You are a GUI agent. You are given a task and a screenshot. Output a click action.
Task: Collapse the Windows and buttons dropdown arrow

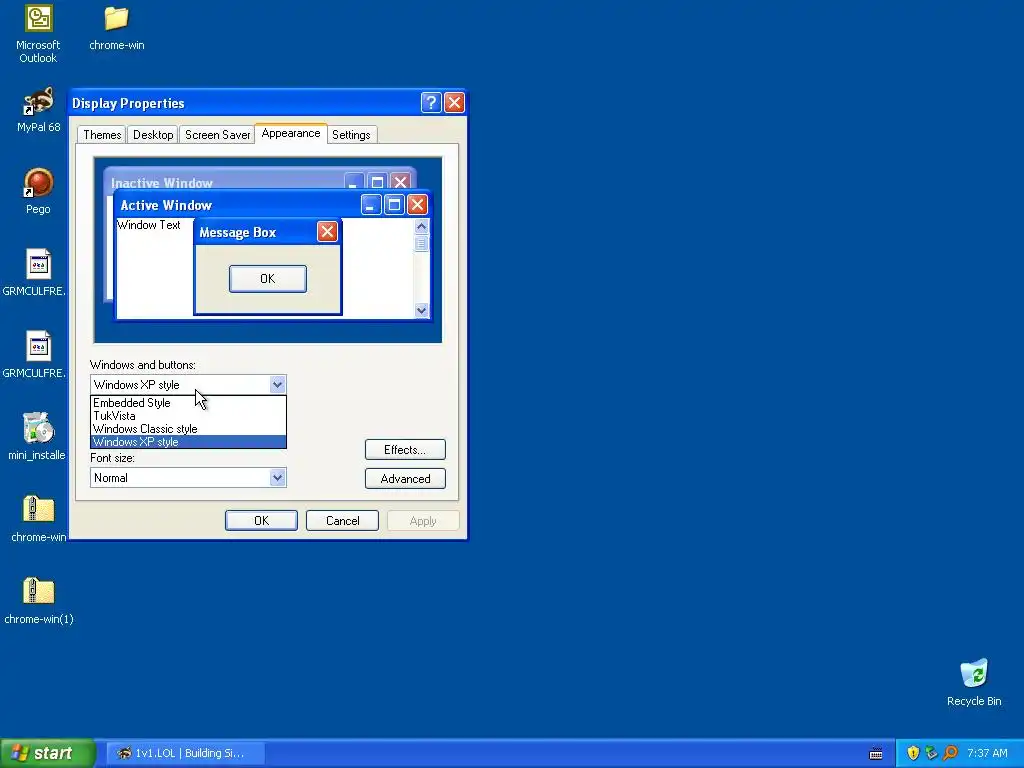click(278, 385)
